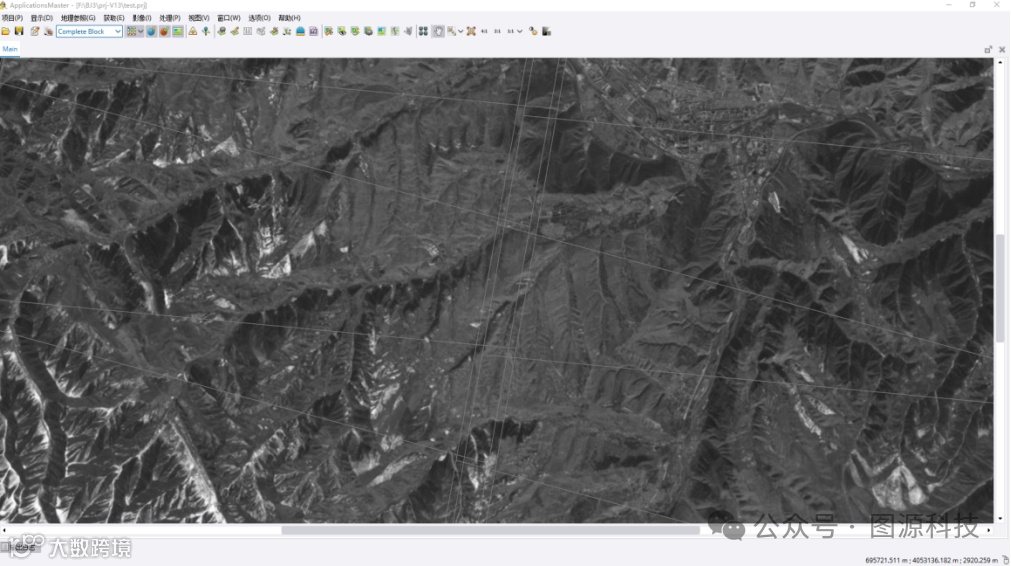This screenshot has width=1011, height=566.
Task: Click the vertical scrollbar up arrow
Action: (x=1000, y=63)
